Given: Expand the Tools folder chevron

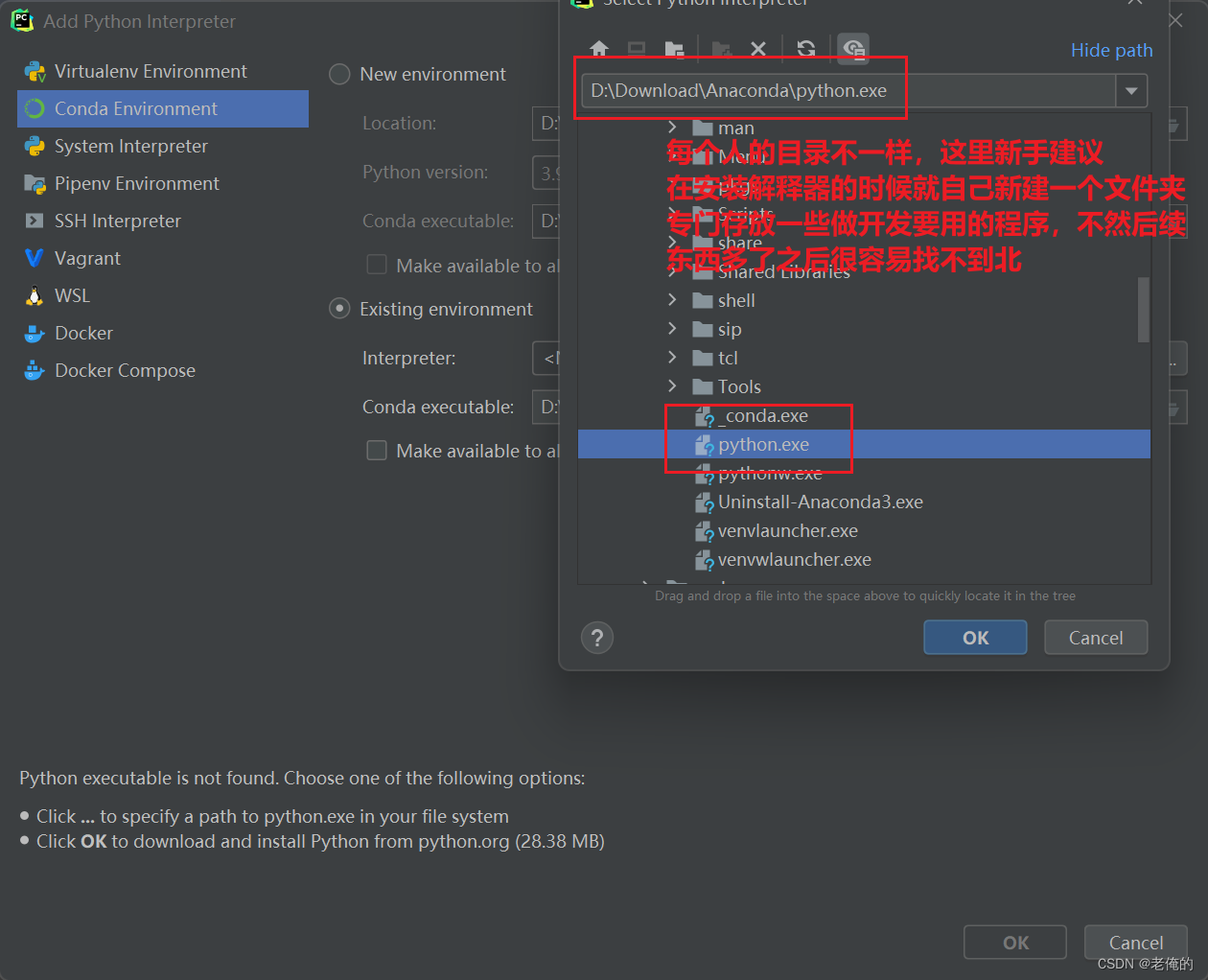Looking at the screenshot, I should click(x=672, y=386).
